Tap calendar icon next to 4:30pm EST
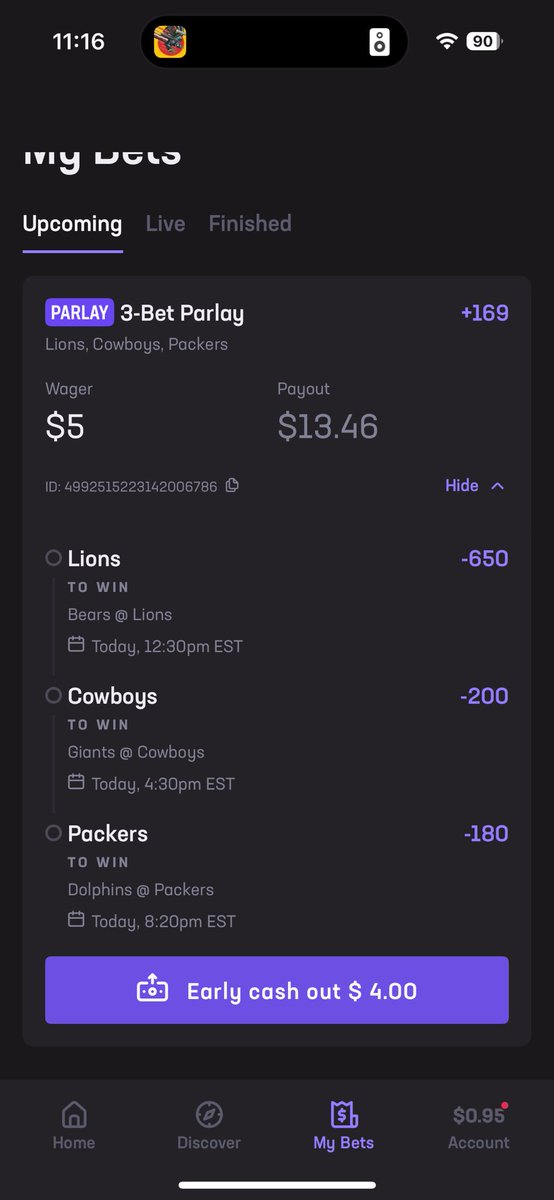The width and height of the screenshot is (554, 1200). pos(76,782)
